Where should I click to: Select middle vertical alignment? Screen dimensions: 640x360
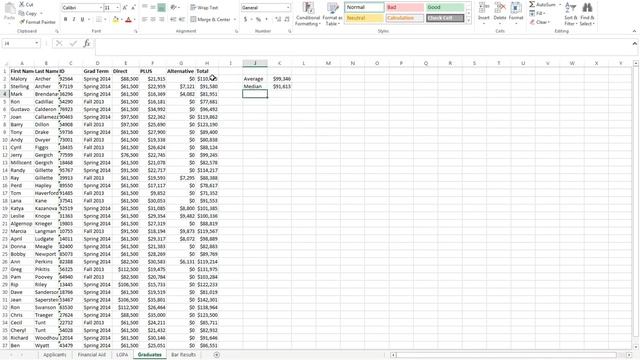tap(153, 7)
